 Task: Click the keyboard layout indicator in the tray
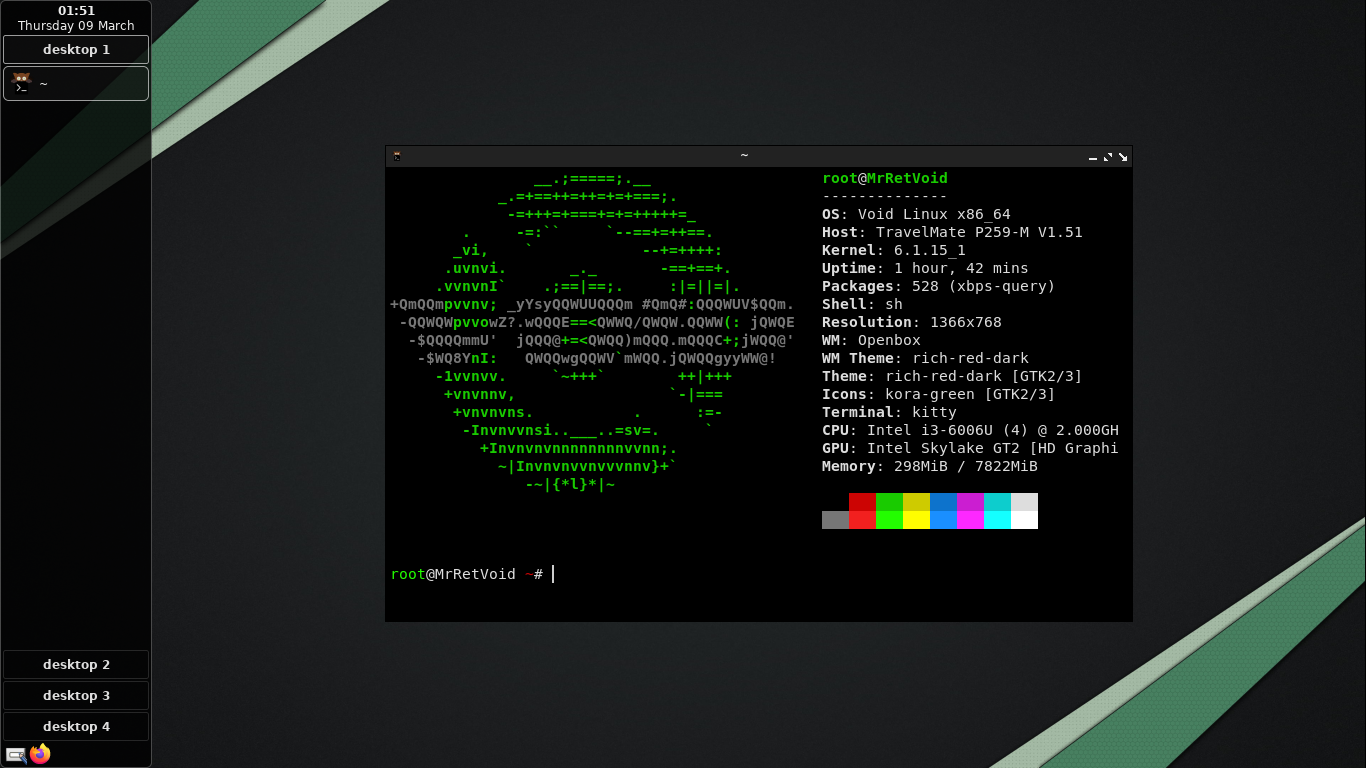(17, 754)
